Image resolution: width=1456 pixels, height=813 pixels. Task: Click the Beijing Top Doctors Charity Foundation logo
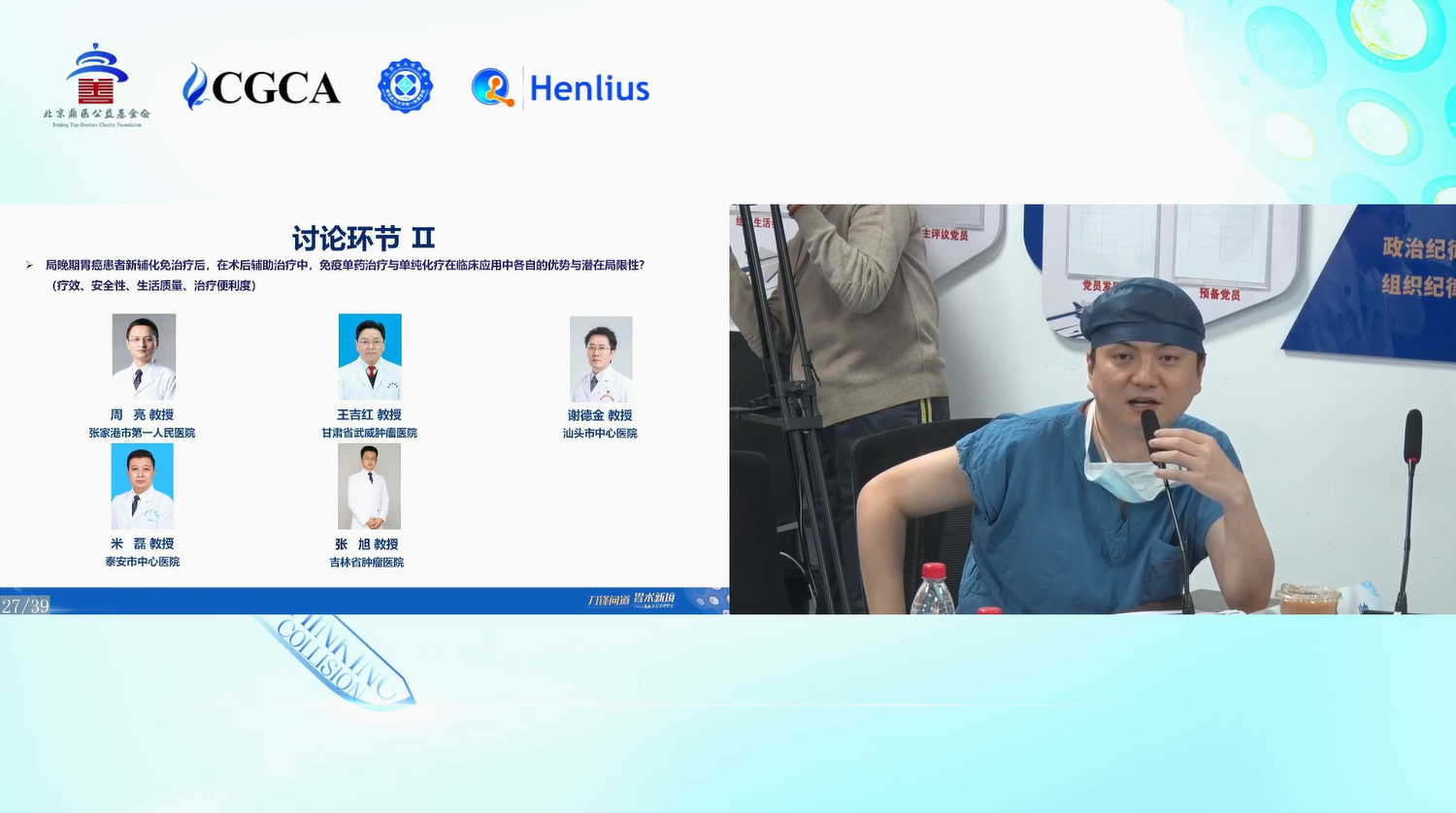(x=96, y=85)
